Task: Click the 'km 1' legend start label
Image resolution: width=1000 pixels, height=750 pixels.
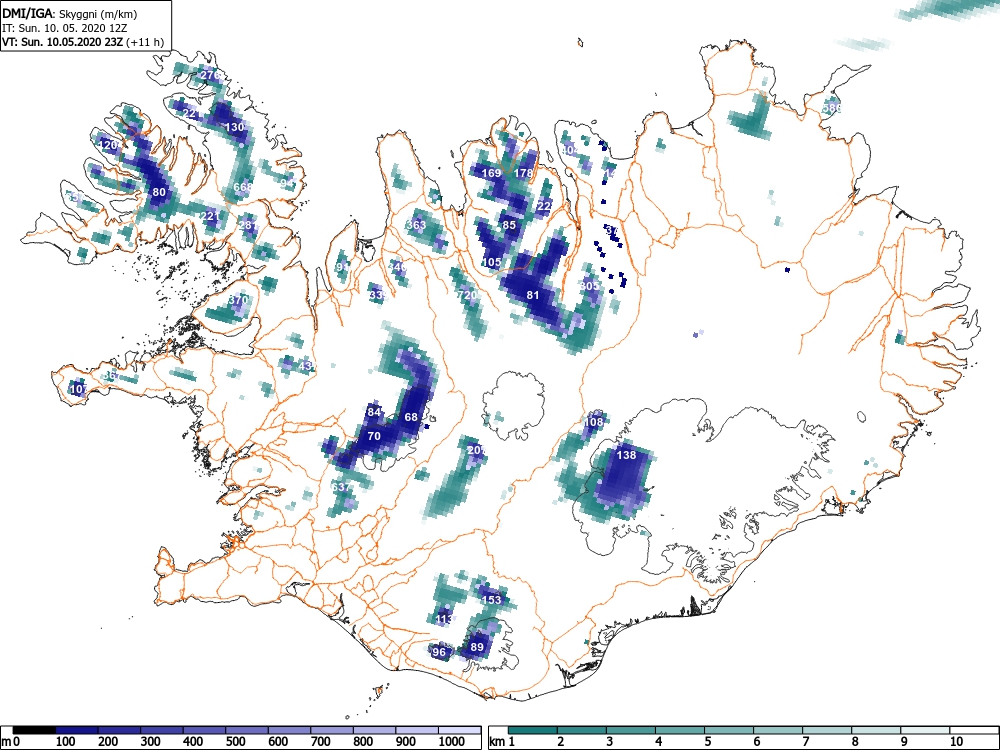Action: click(502, 741)
